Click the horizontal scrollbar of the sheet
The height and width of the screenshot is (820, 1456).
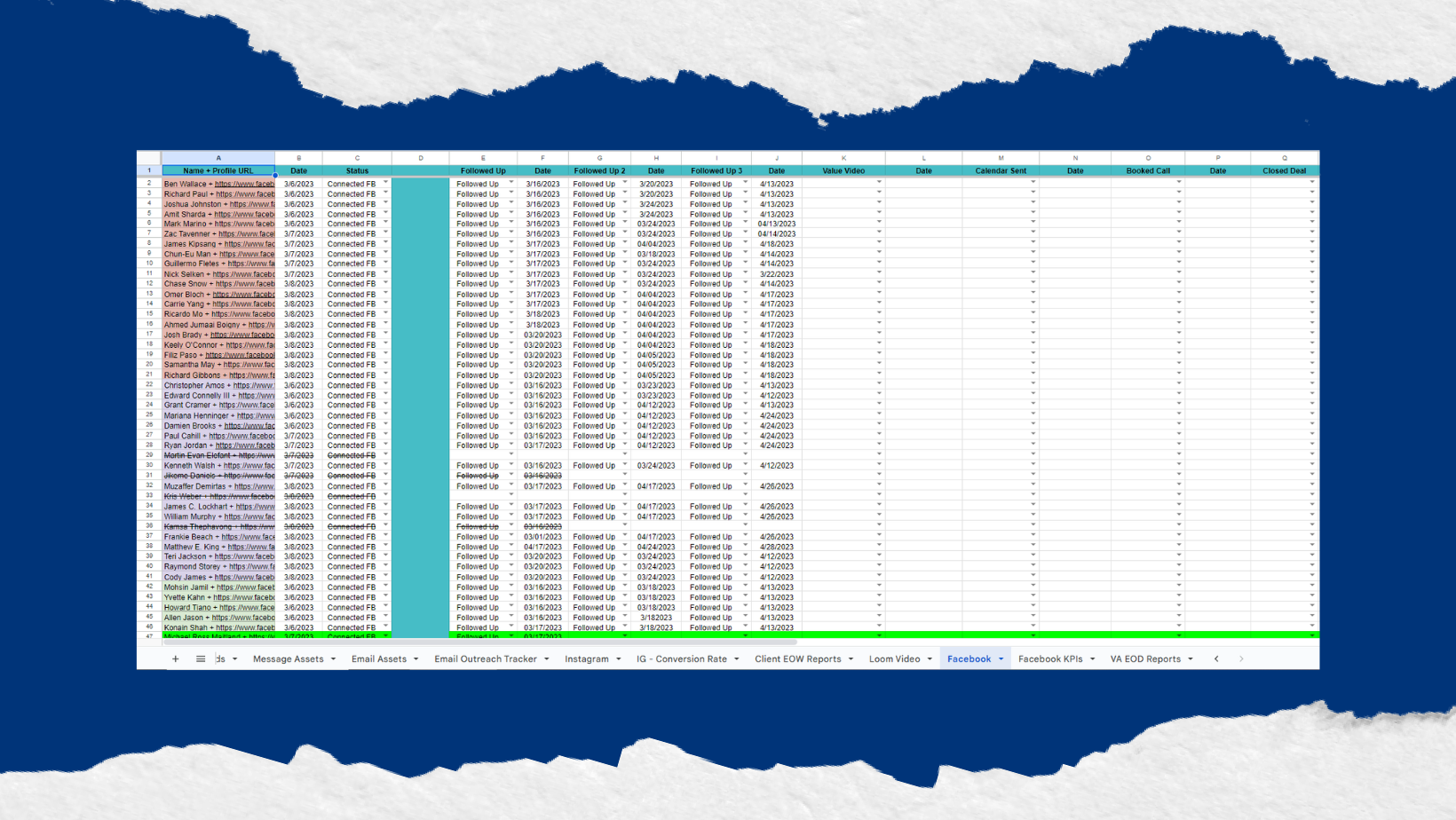(479, 641)
